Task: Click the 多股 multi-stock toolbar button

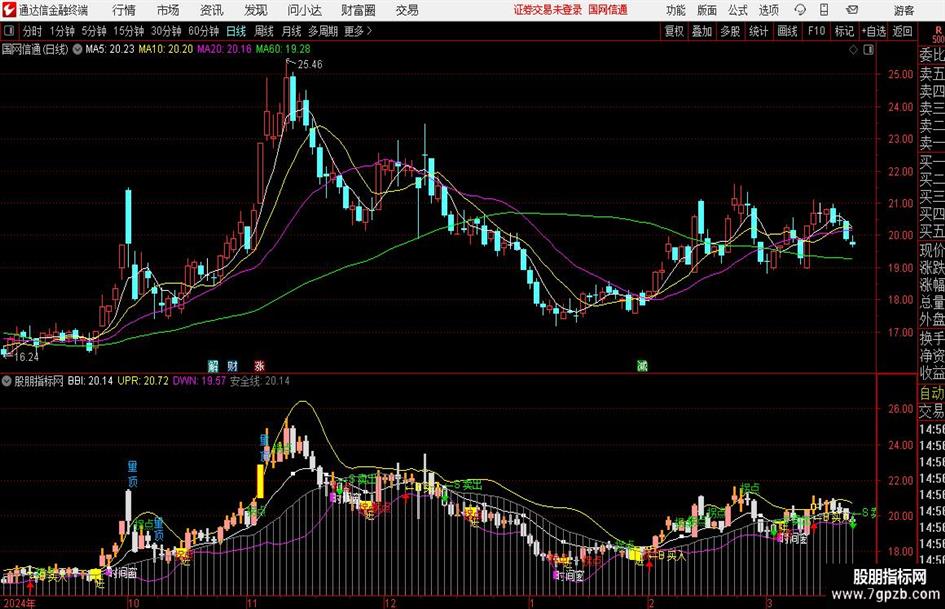Action: click(730, 31)
